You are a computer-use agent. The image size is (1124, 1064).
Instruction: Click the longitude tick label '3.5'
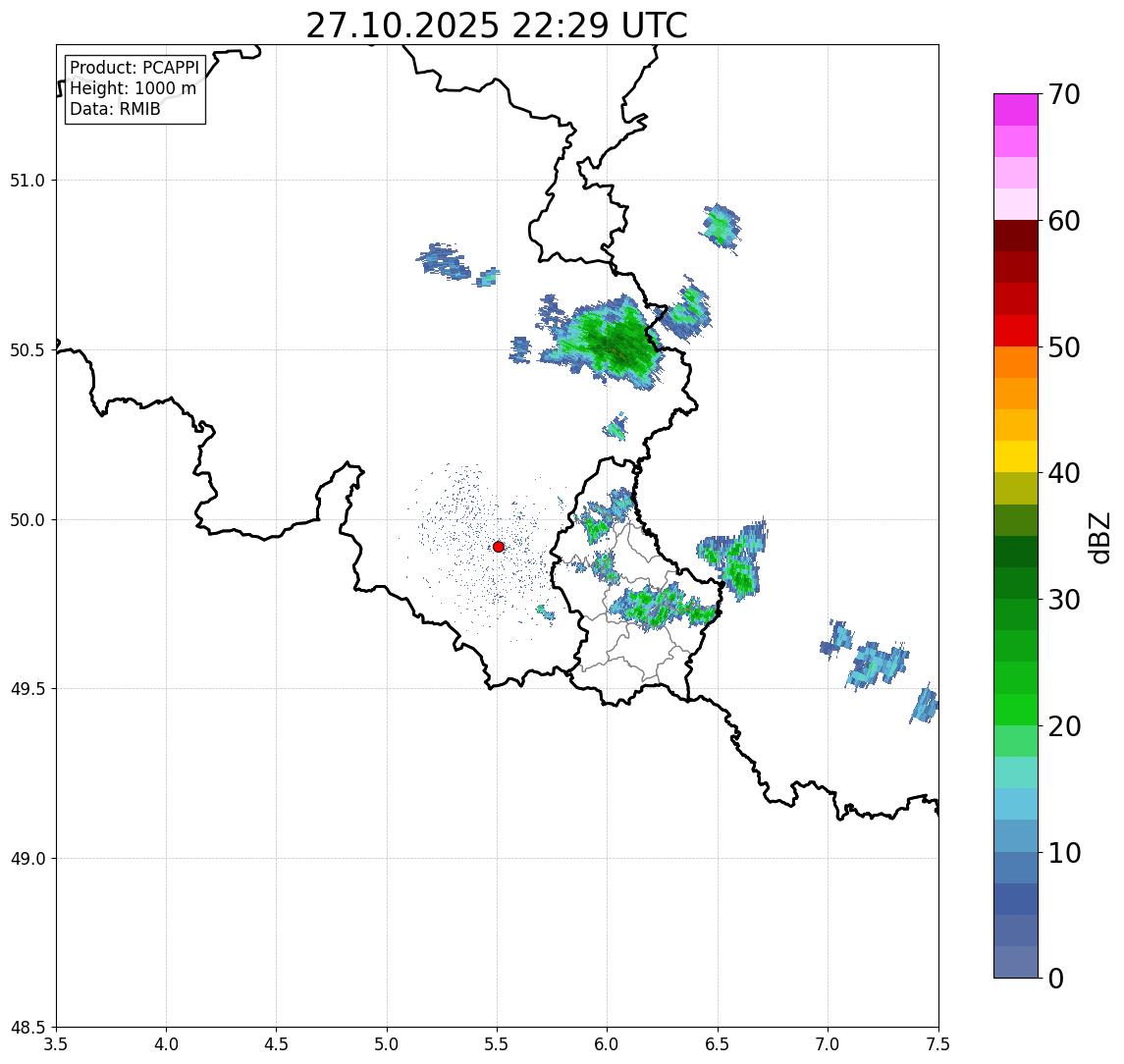56,1044
